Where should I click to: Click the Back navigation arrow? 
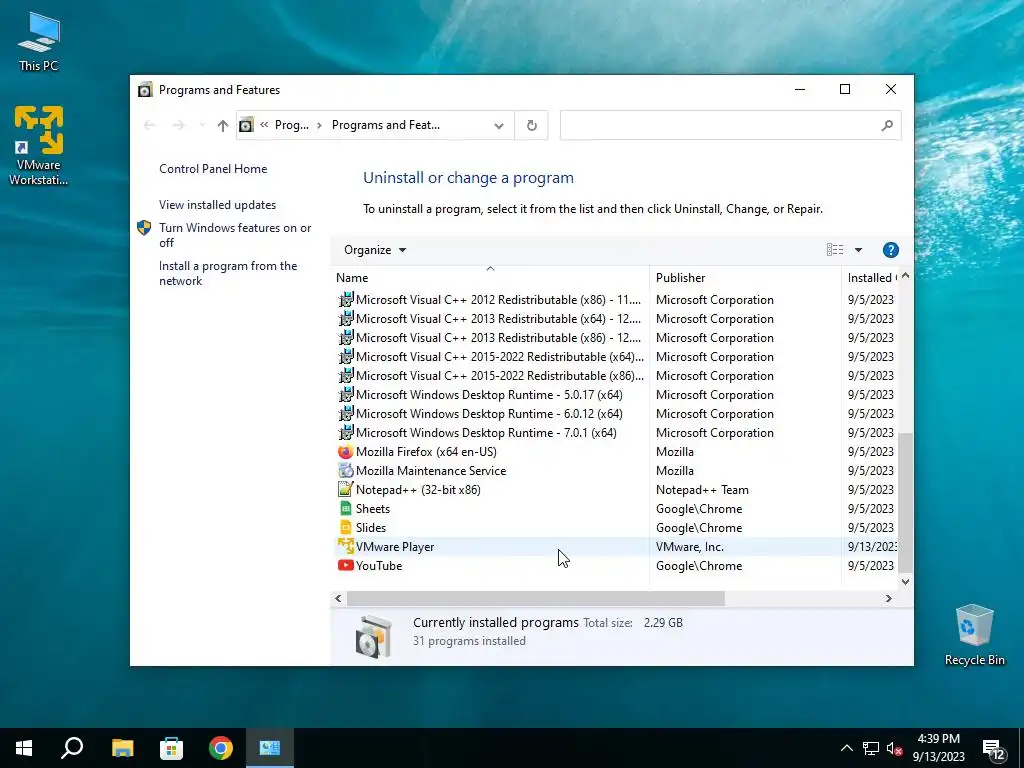pyautogui.click(x=149, y=125)
